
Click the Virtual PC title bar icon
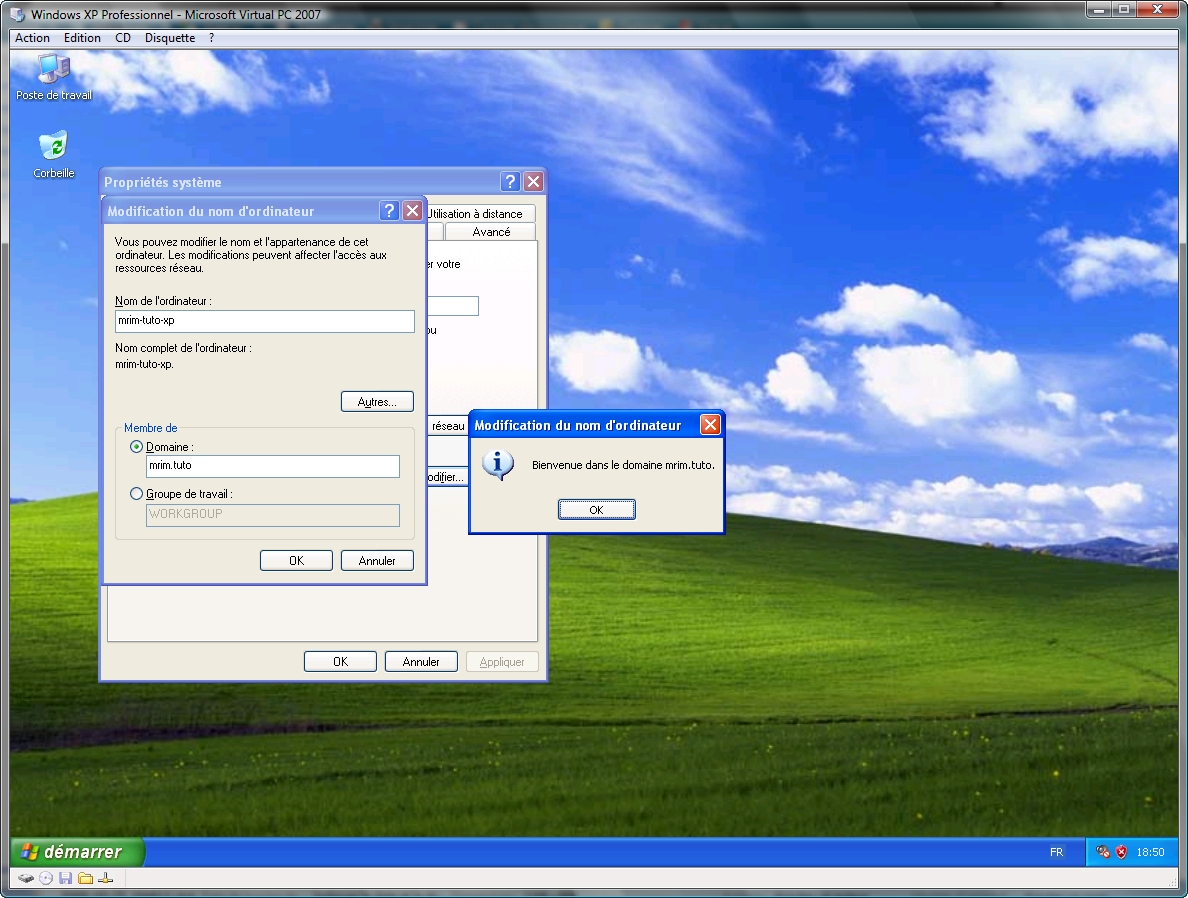point(17,14)
